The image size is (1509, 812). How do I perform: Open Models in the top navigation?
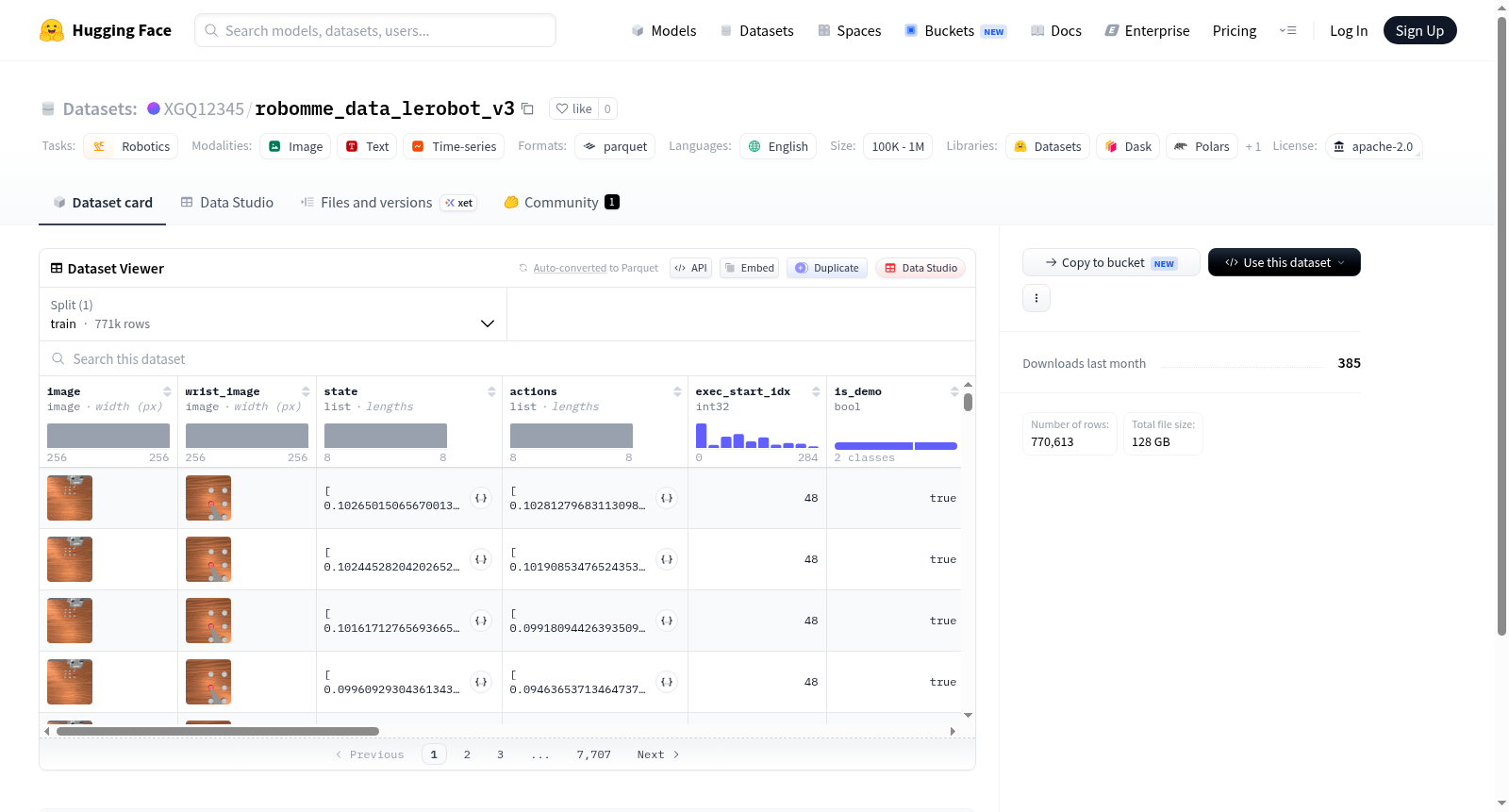[664, 30]
